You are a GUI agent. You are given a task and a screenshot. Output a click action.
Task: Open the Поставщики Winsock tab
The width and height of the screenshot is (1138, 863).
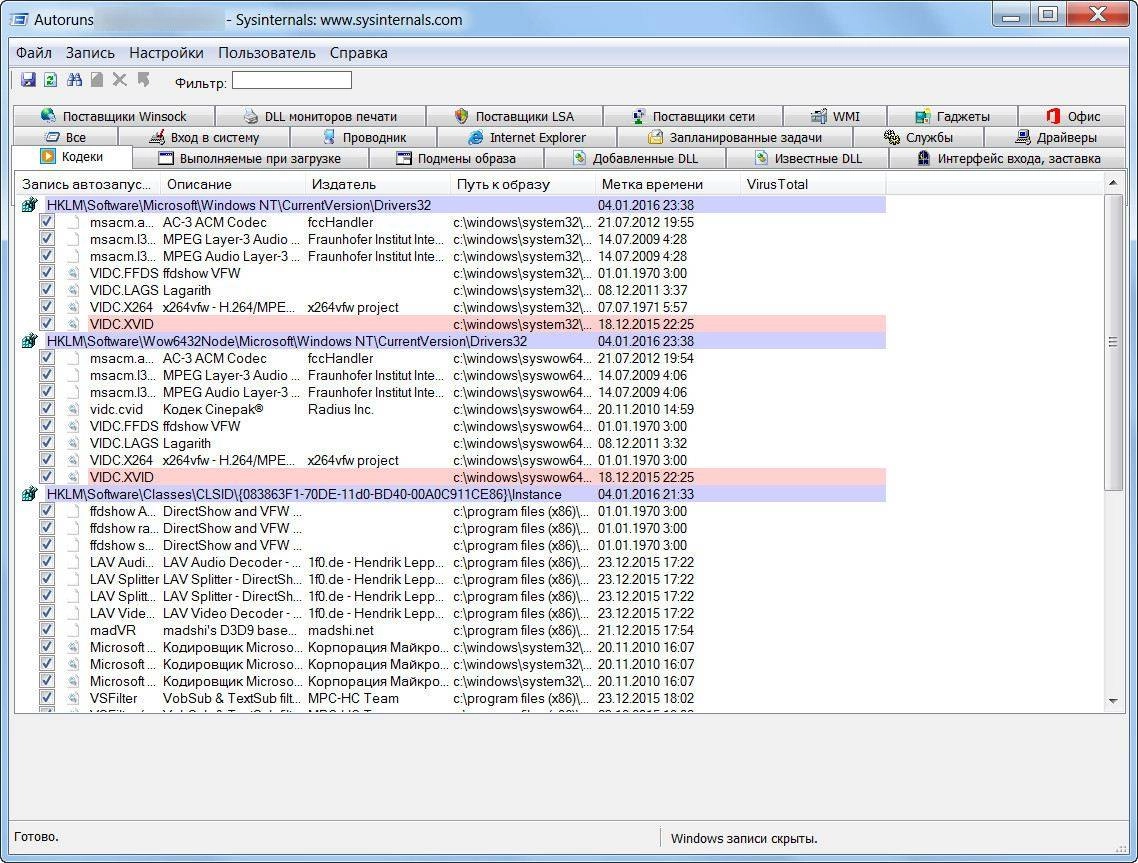(x=113, y=116)
